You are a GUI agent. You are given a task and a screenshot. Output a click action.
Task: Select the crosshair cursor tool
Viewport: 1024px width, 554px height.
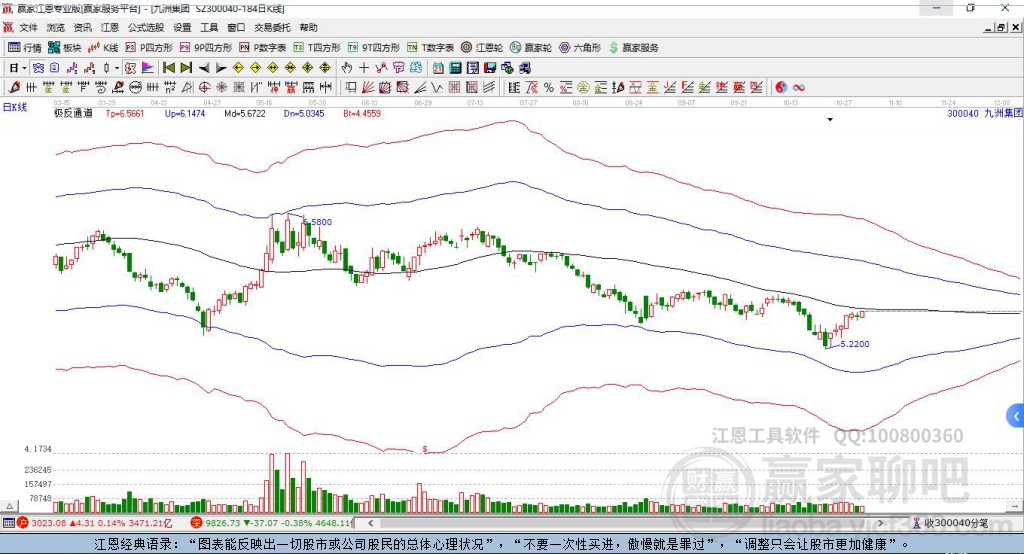point(364,68)
